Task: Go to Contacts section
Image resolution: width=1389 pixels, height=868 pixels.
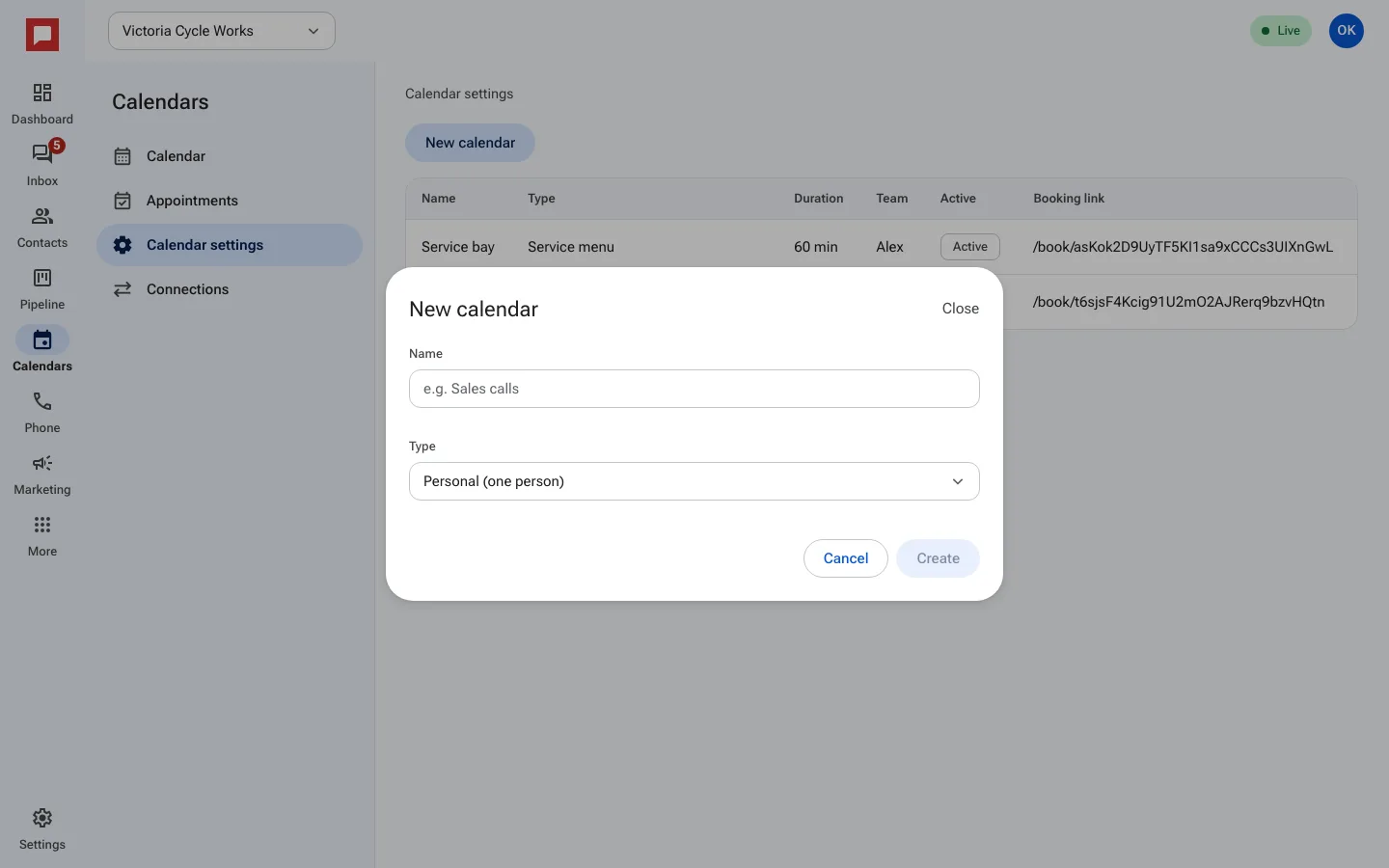Action: [x=42, y=227]
